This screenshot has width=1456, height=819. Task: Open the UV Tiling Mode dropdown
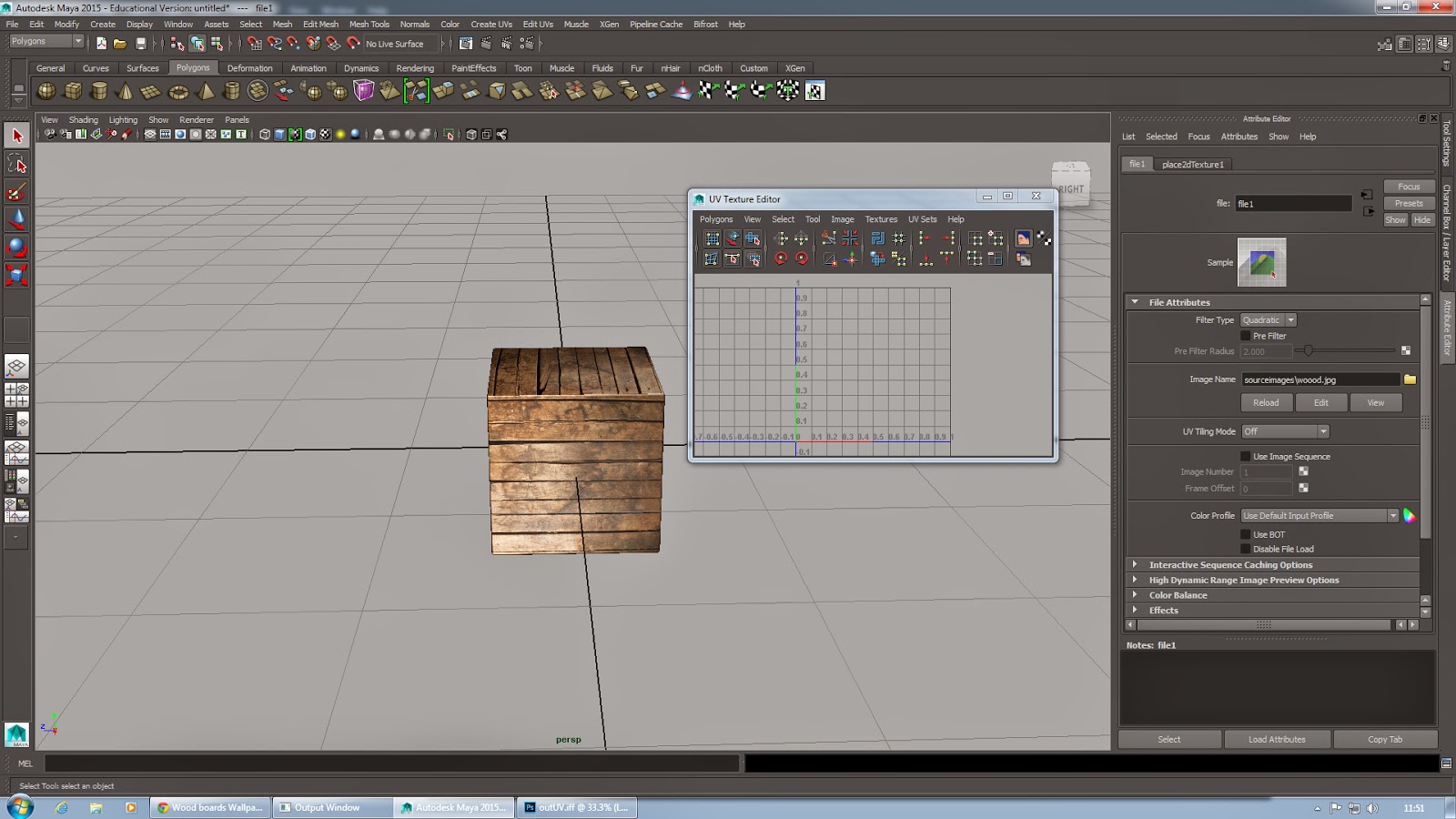[1285, 431]
